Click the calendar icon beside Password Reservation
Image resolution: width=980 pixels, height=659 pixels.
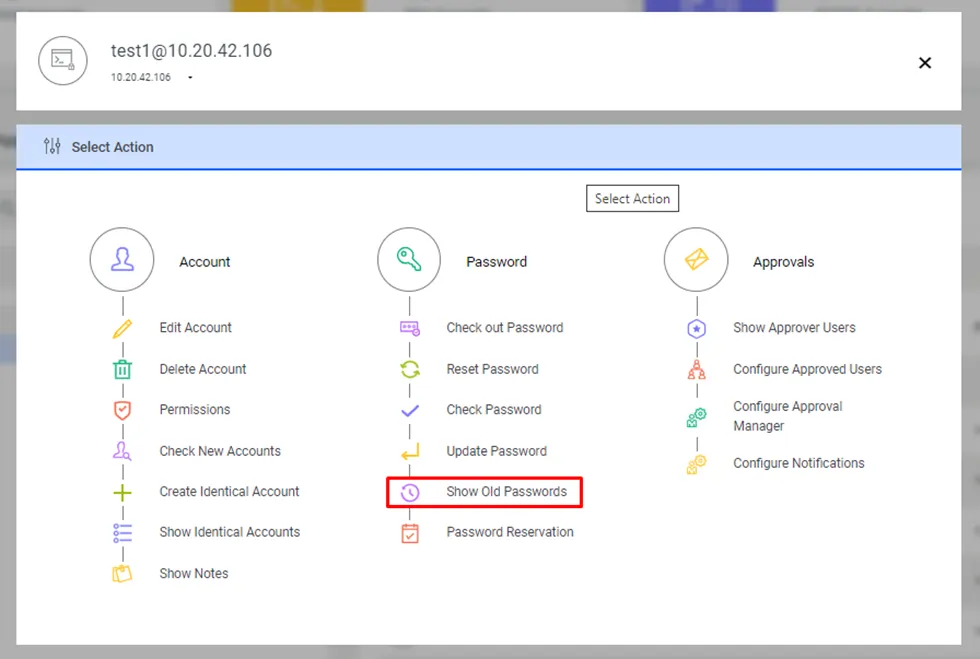410,533
